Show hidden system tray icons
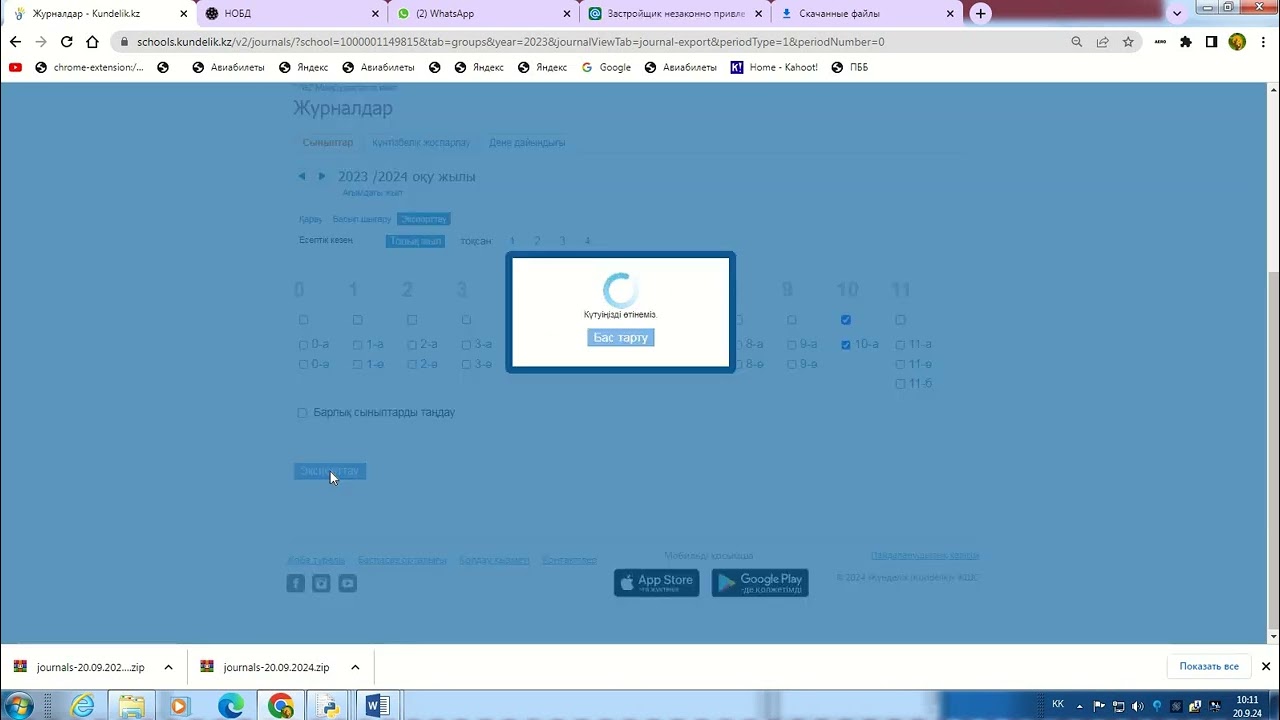Screen dimensions: 1280x720 (x=1080, y=706)
